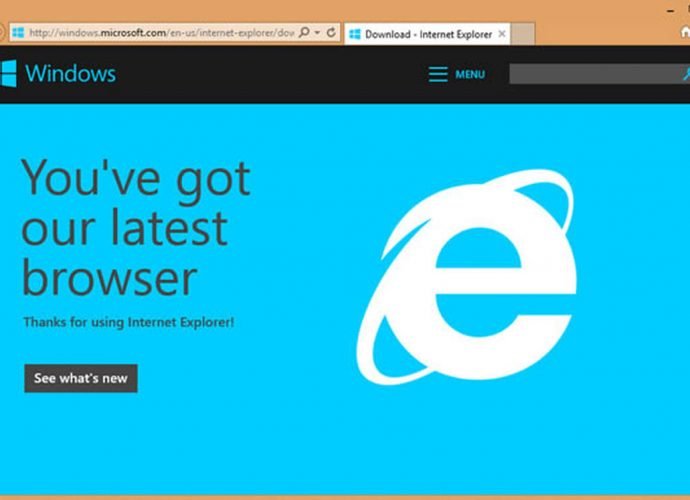Image resolution: width=690 pixels, height=500 pixels.
Task: Click the MENU label in the header
Action: [470, 74]
